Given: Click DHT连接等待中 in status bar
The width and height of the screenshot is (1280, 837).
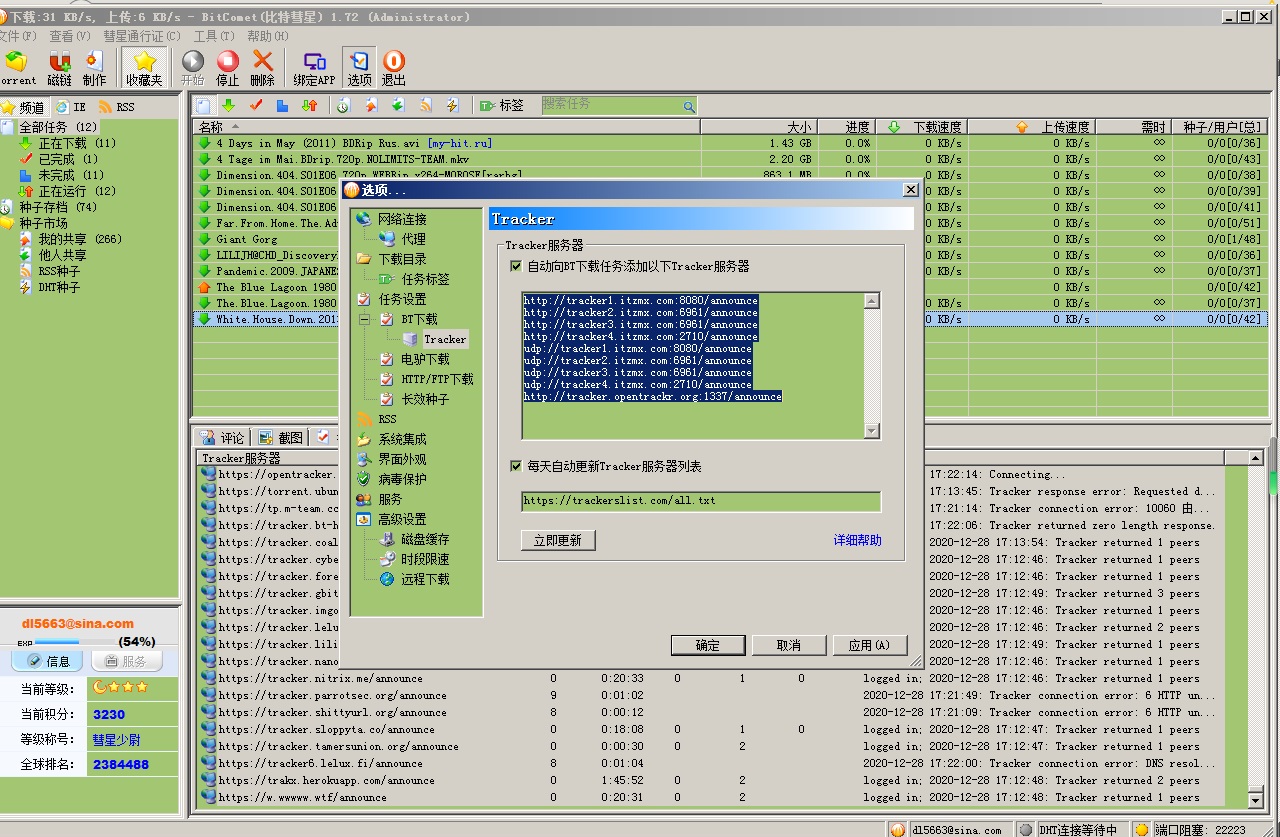Looking at the screenshot, I should pyautogui.click(x=1077, y=829).
